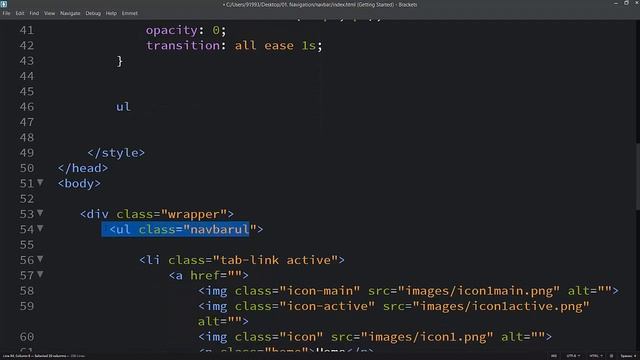The height and width of the screenshot is (360, 640).
Task: Collapse the anchor tag fold on line 57
Action: click(40, 274)
